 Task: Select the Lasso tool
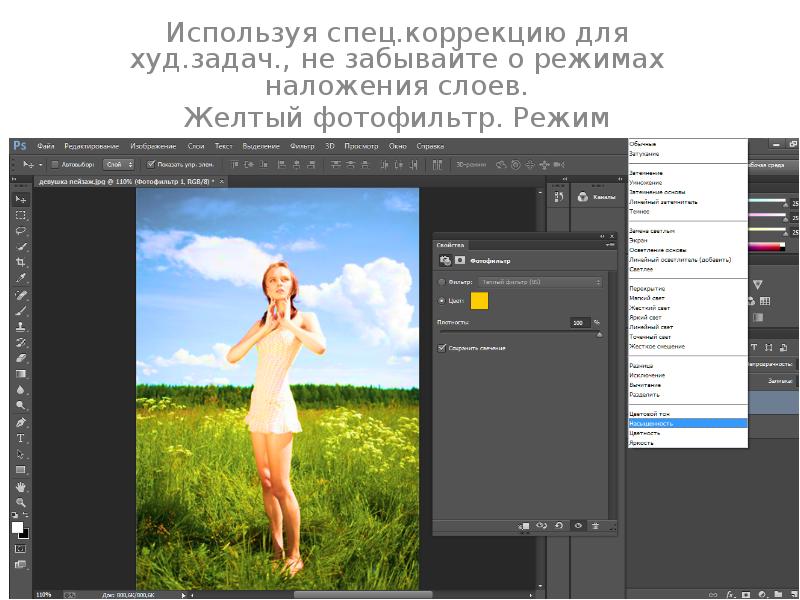coord(19,232)
